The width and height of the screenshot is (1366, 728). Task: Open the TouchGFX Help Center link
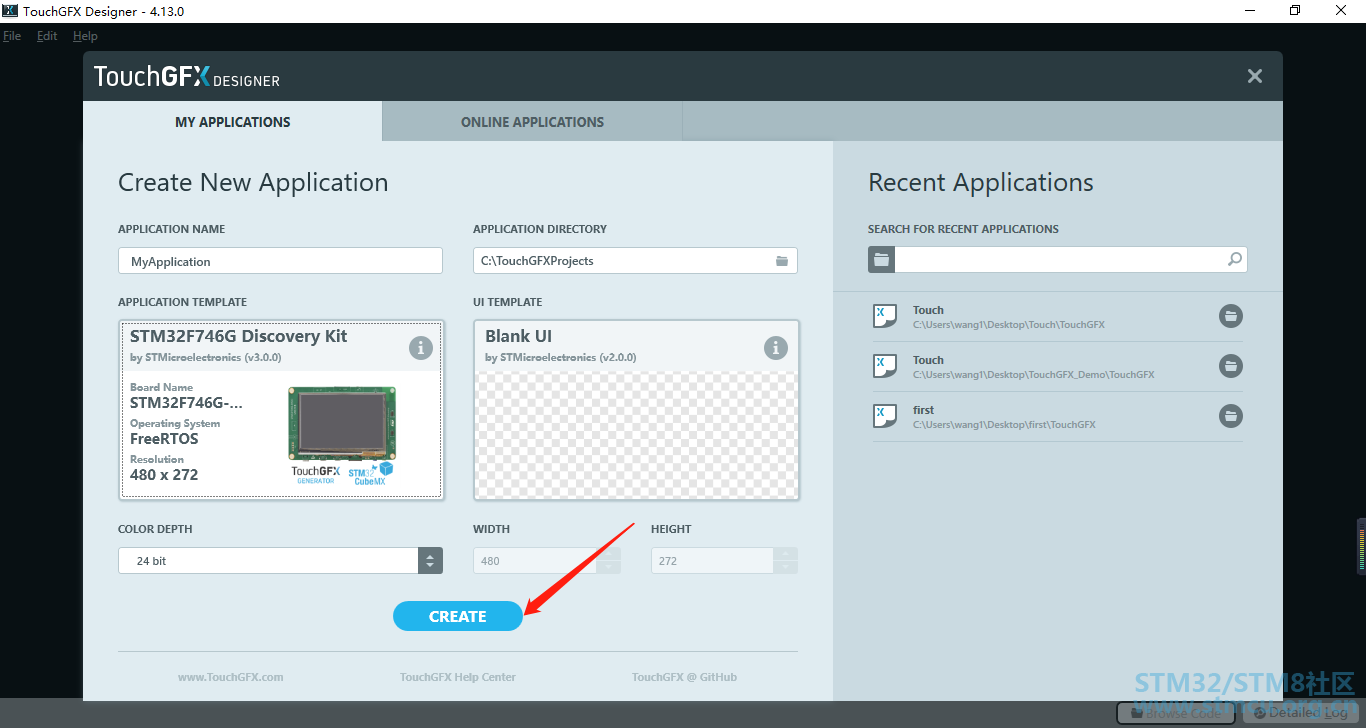pos(458,677)
